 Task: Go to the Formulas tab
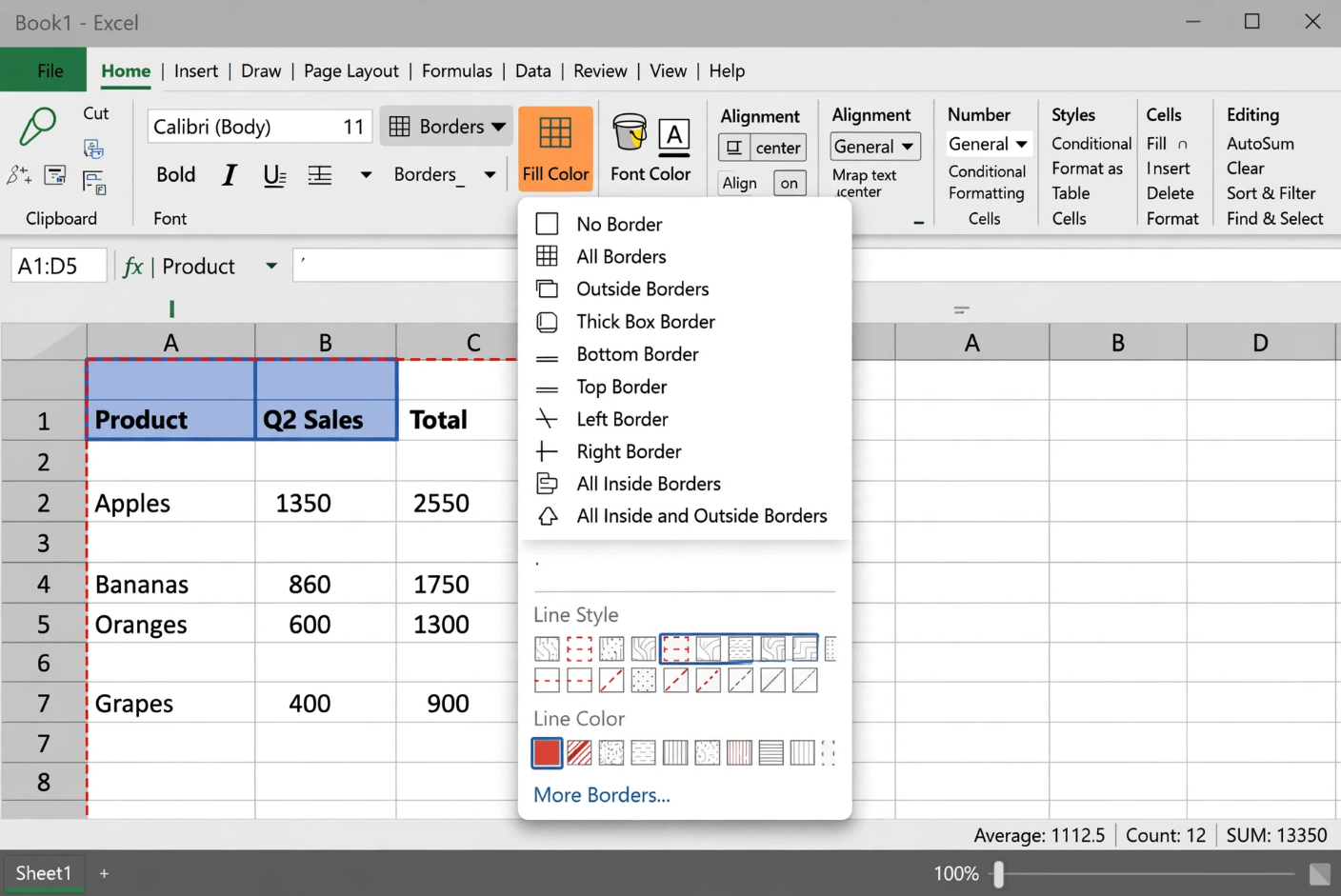click(457, 71)
